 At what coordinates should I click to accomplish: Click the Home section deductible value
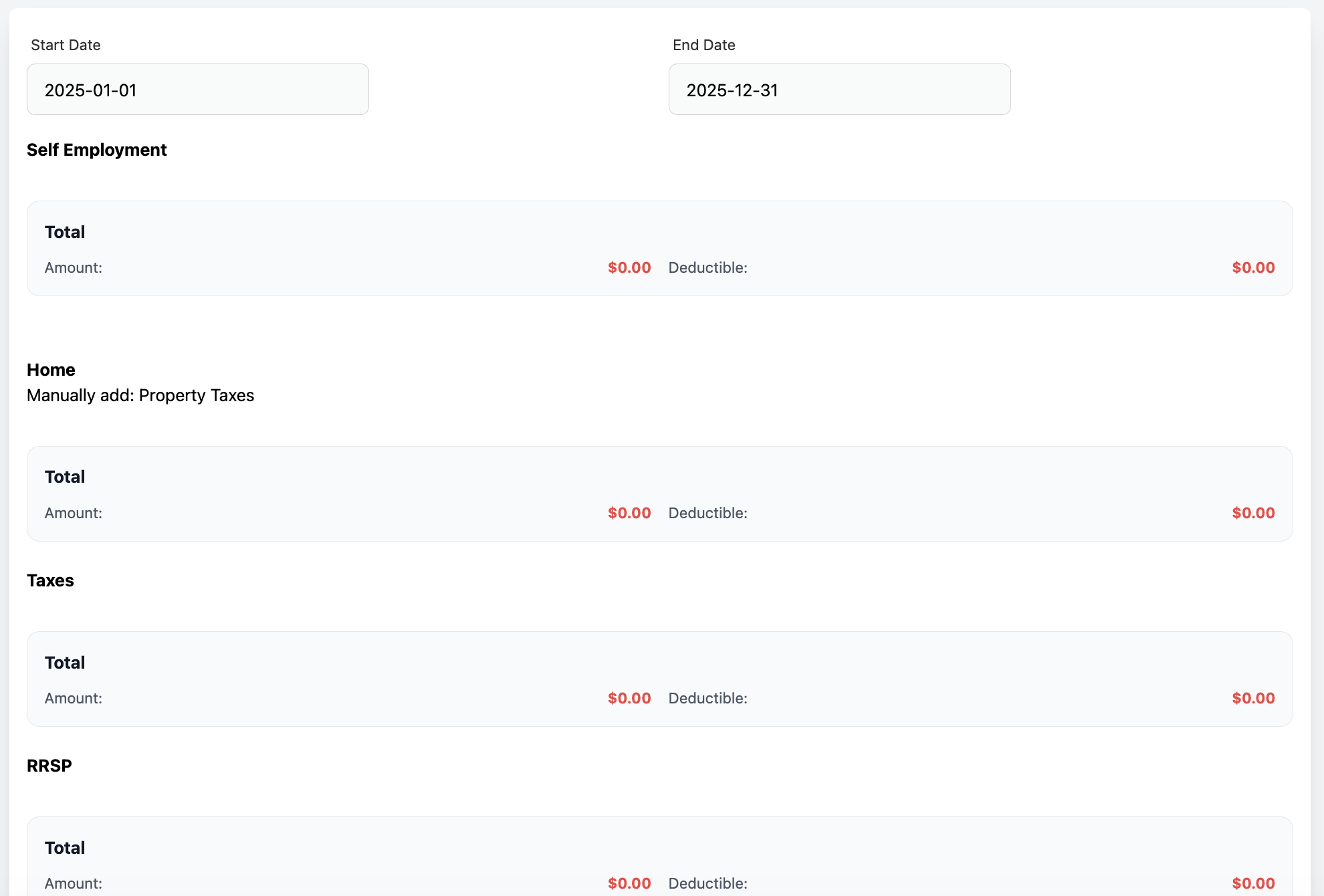pyautogui.click(x=1253, y=513)
